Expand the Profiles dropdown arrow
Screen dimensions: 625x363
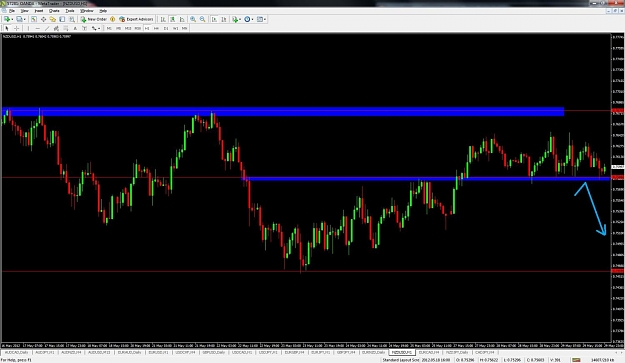click(x=25, y=19)
